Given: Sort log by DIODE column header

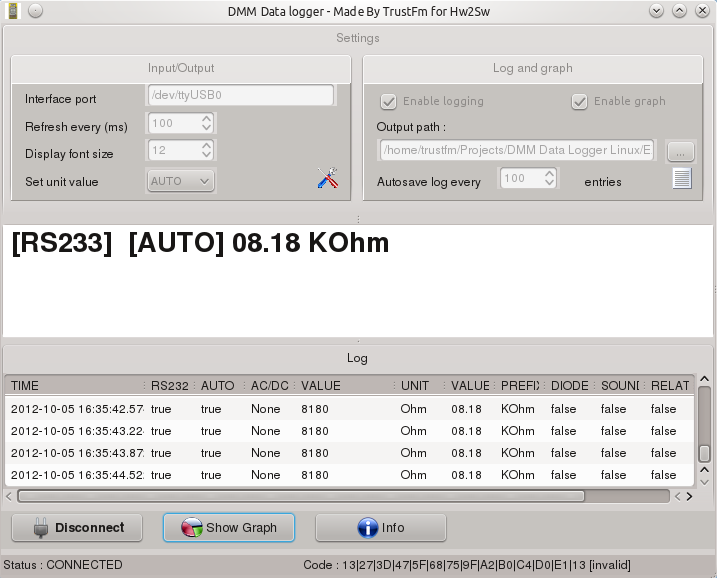Looking at the screenshot, I should (x=570, y=385).
